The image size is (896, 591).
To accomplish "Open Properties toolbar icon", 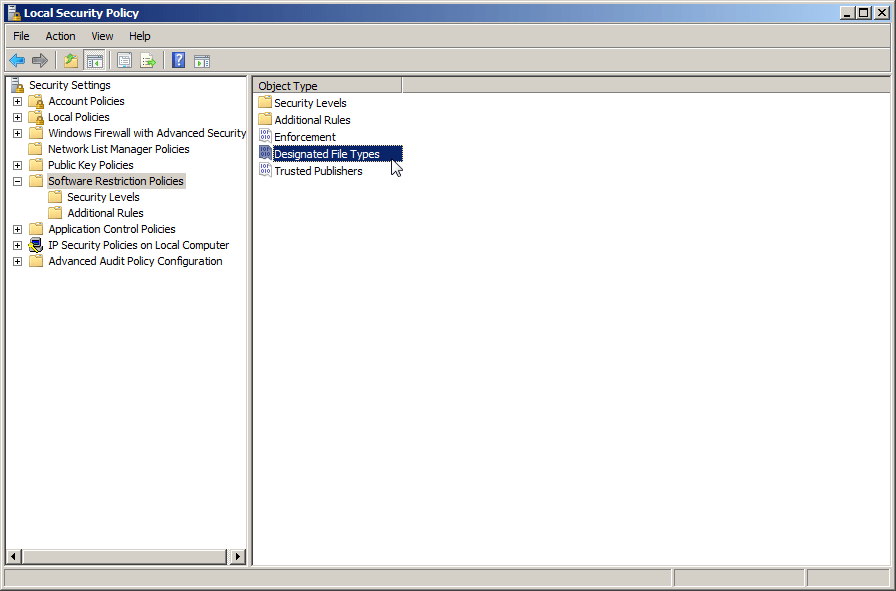I will 124,60.
